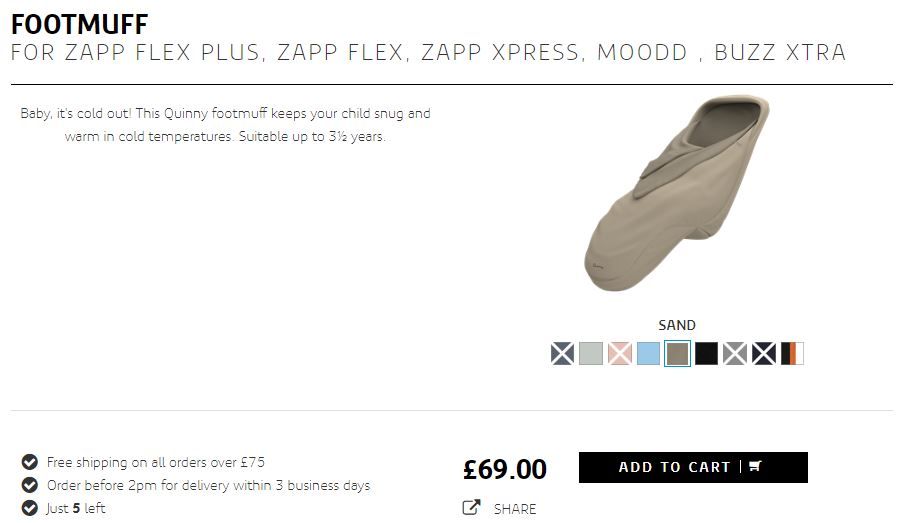
Task: Click the £69.00 price text
Action: (x=505, y=469)
